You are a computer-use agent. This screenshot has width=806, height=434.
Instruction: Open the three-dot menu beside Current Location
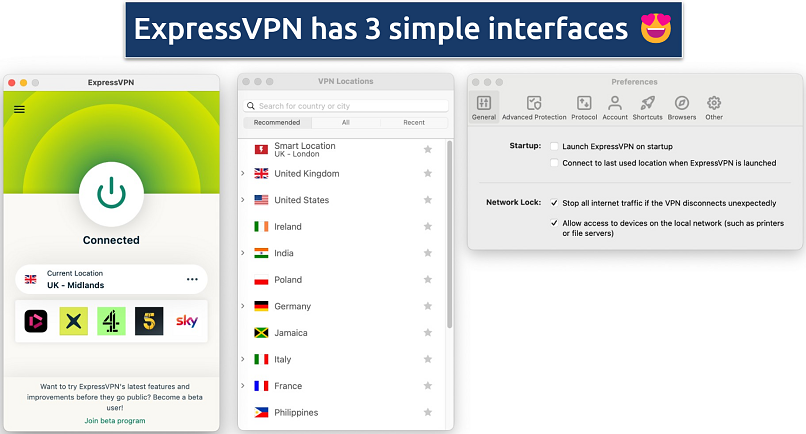pyautogui.click(x=192, y=279)
